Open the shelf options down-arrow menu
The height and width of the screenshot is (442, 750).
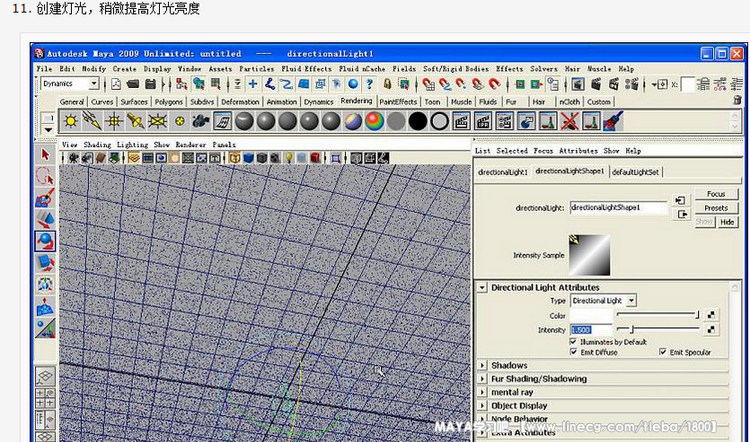(x=48, y=130)
